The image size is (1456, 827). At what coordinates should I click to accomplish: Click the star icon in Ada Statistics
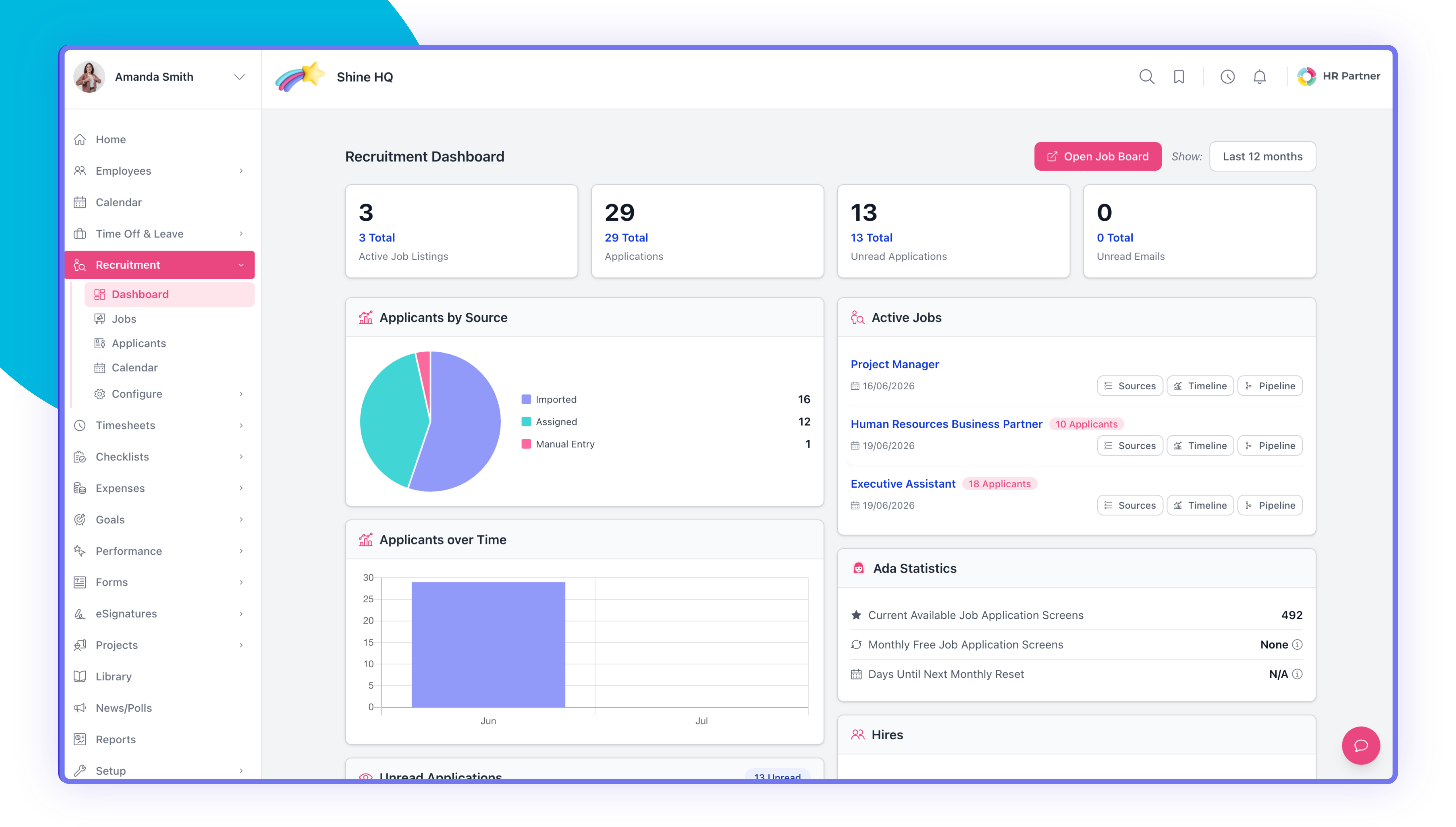coord(856,615)
